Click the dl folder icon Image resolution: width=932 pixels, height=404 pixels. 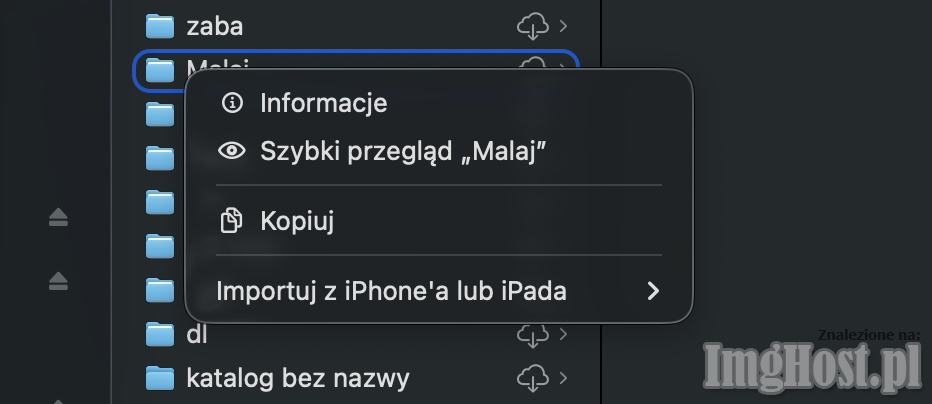coord(160,334)
